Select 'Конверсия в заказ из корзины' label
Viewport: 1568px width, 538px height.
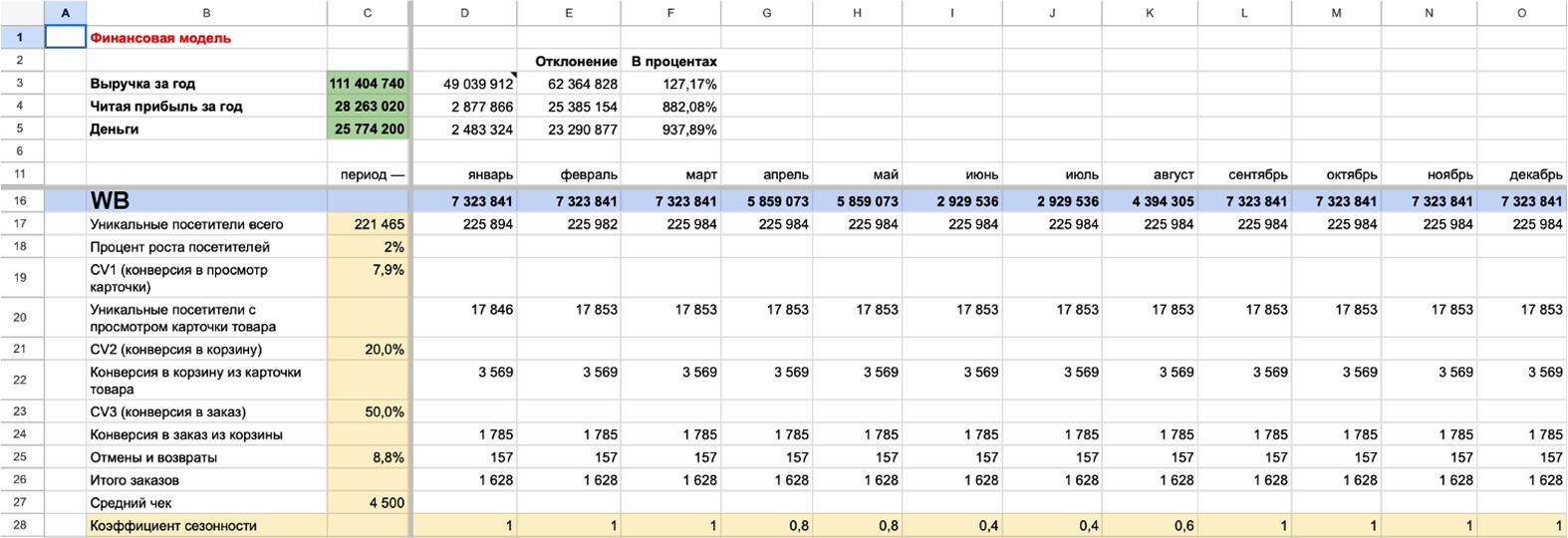click(206, 434)
